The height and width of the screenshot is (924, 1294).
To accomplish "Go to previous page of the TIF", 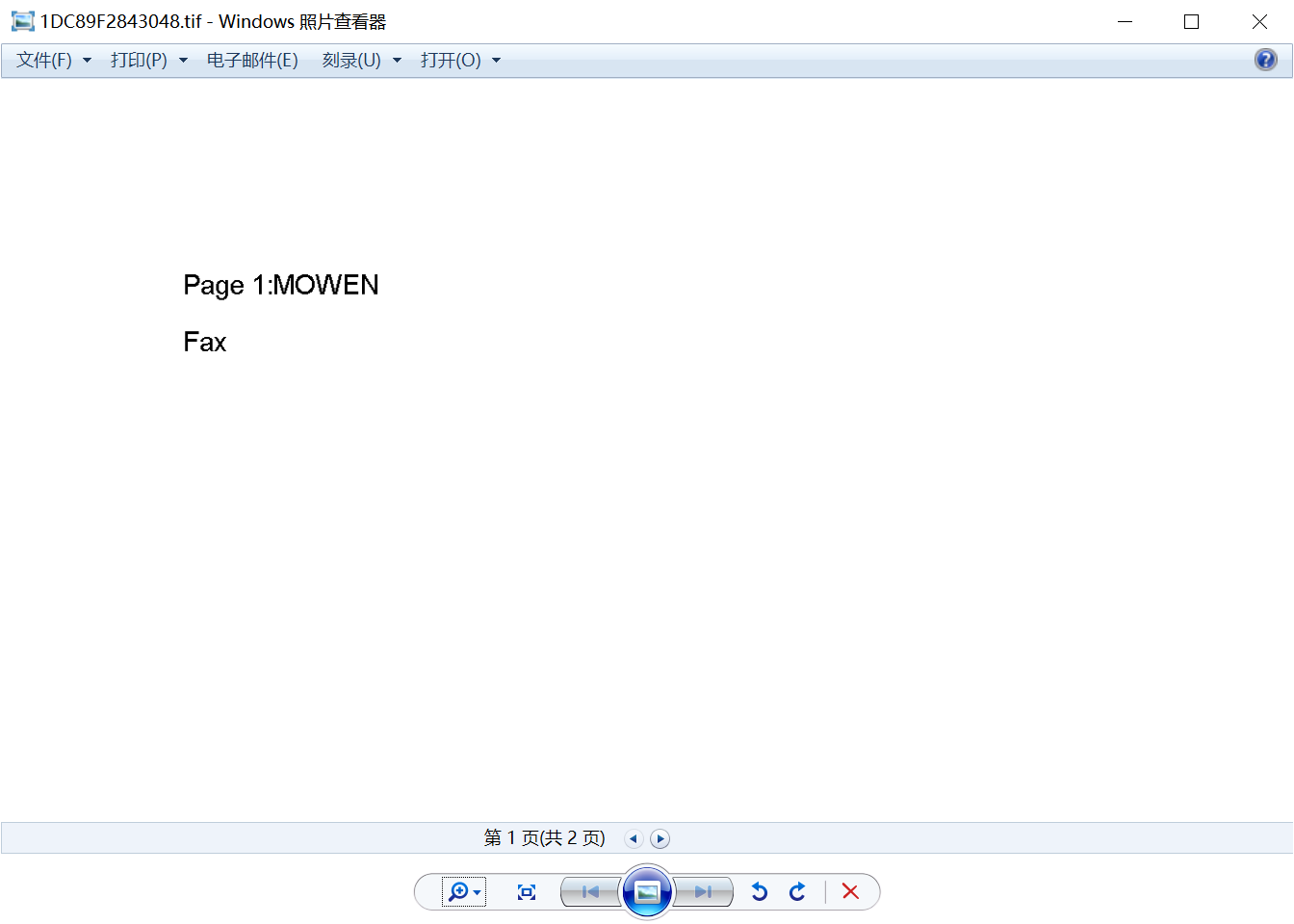I will tap(634, 838).
